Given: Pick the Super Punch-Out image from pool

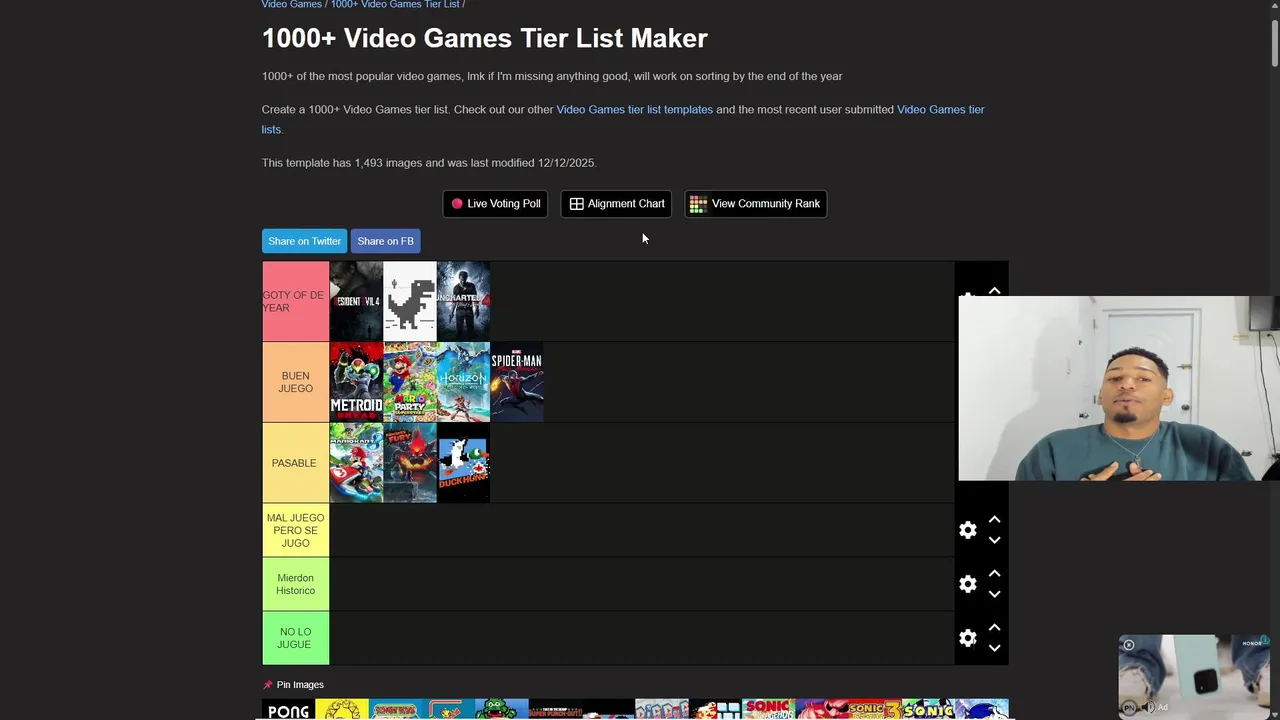Looking at the screenshot, I should click(555, 710).
